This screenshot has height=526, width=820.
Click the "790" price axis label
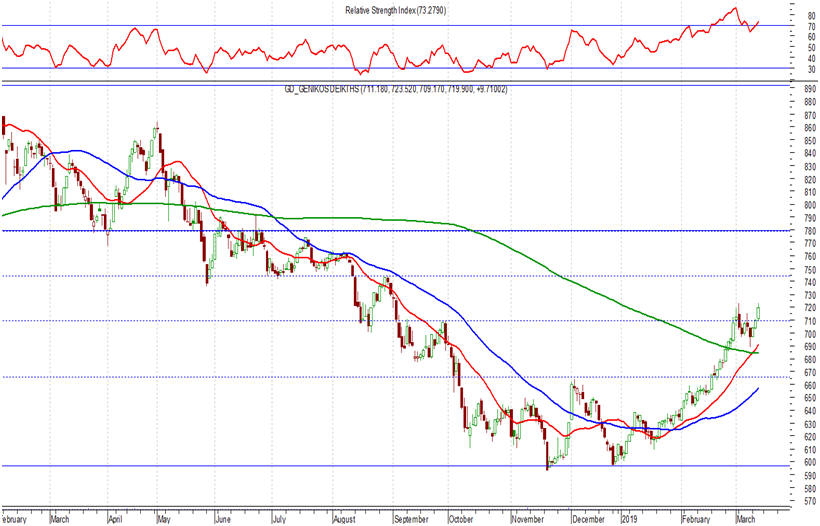(810, 218)
